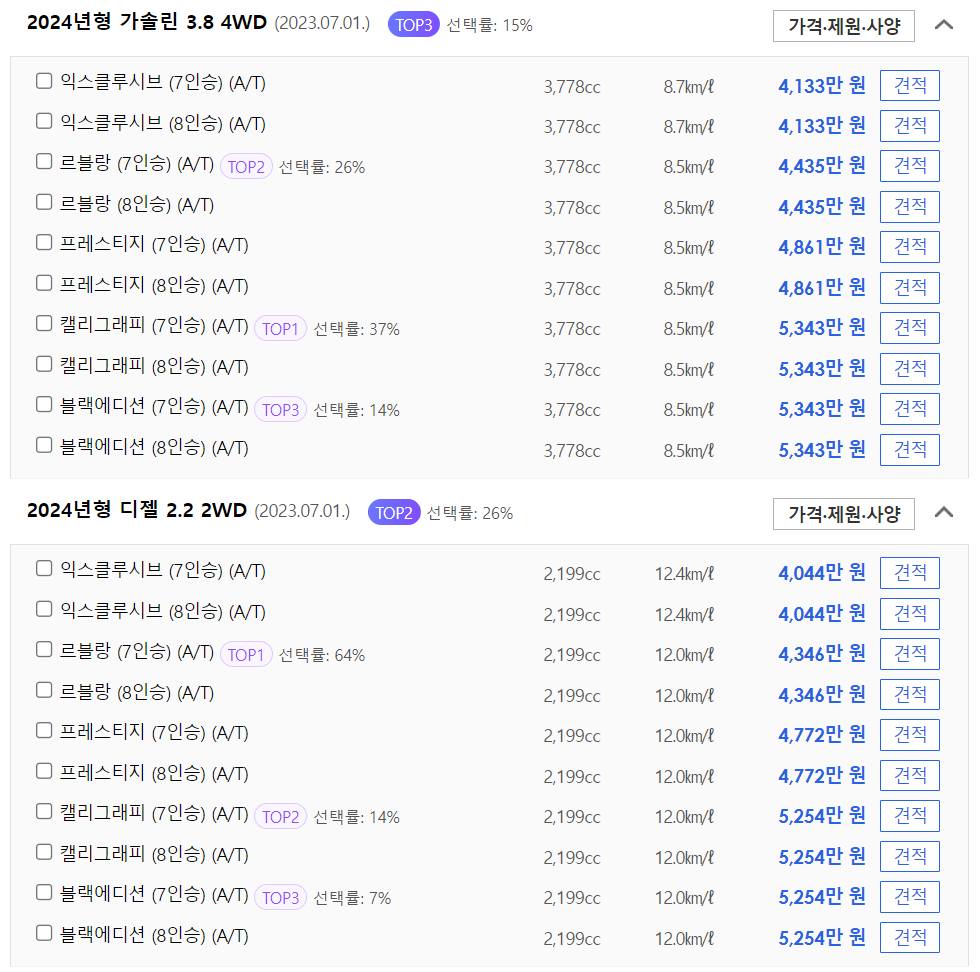Request 견적 for 가솔린 르블랑 (8인승)
980x972 pixels.
[x=909, y=207]
